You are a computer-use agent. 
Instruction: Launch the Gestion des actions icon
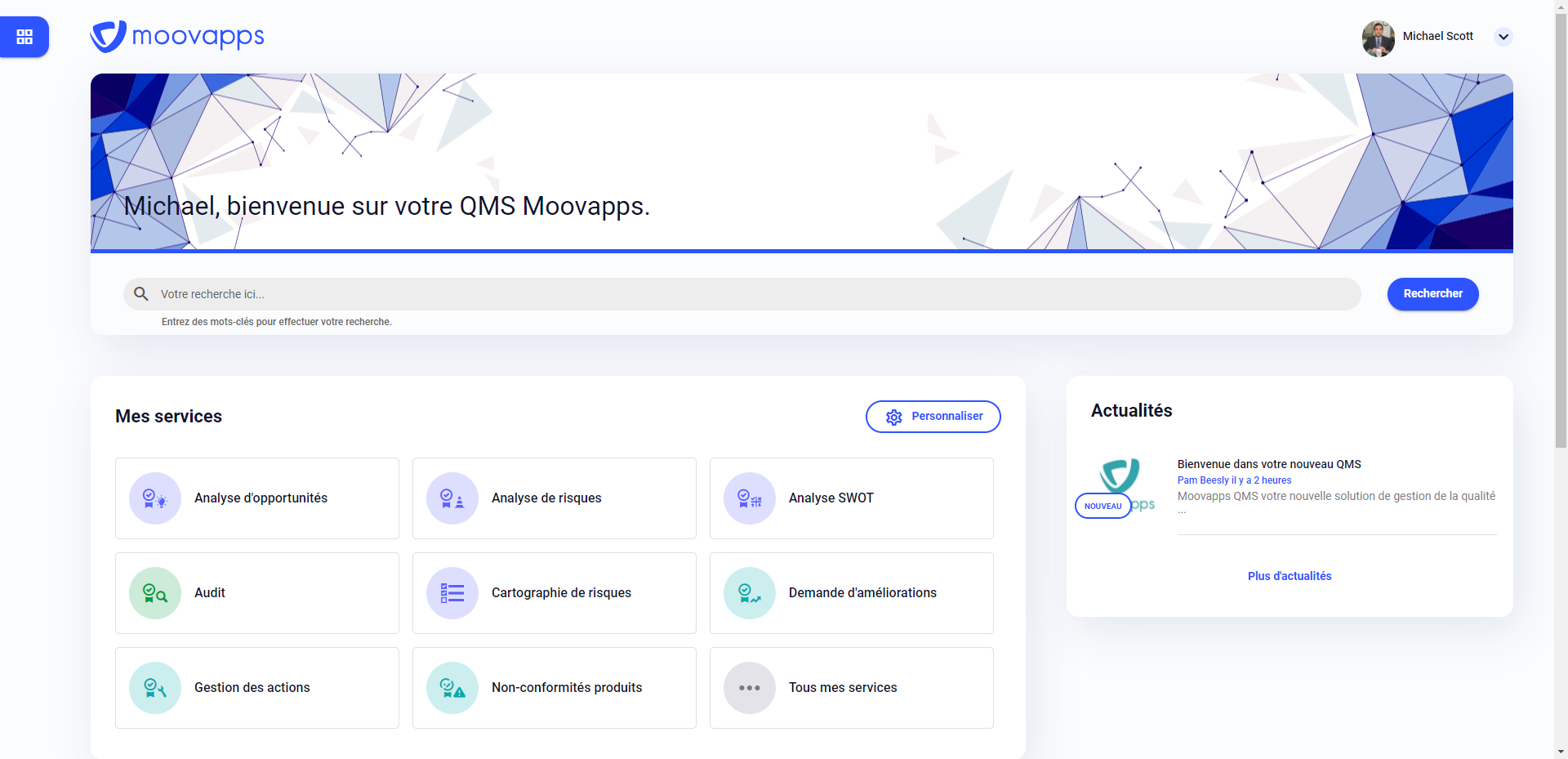tap(155, 688)
